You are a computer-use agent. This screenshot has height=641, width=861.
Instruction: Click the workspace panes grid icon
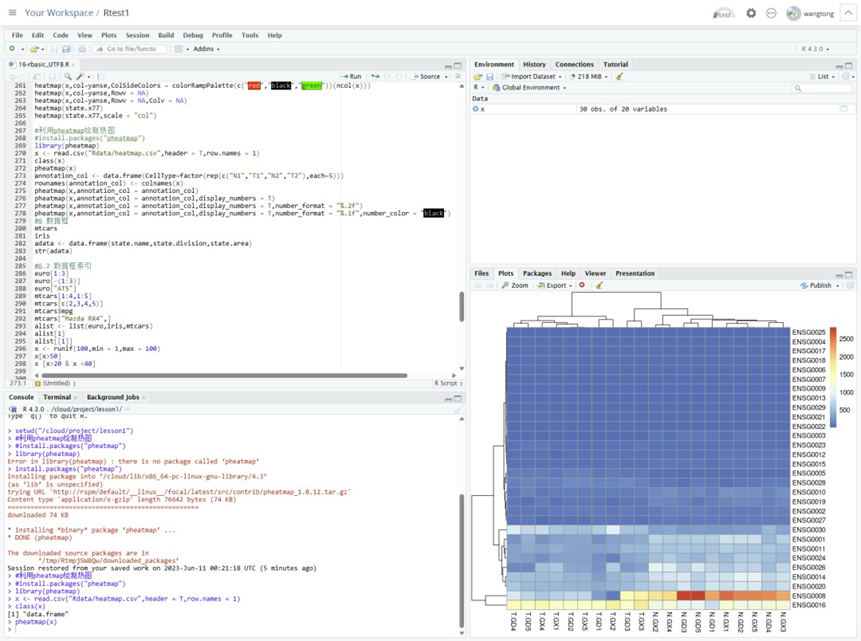tap(178, 49)
